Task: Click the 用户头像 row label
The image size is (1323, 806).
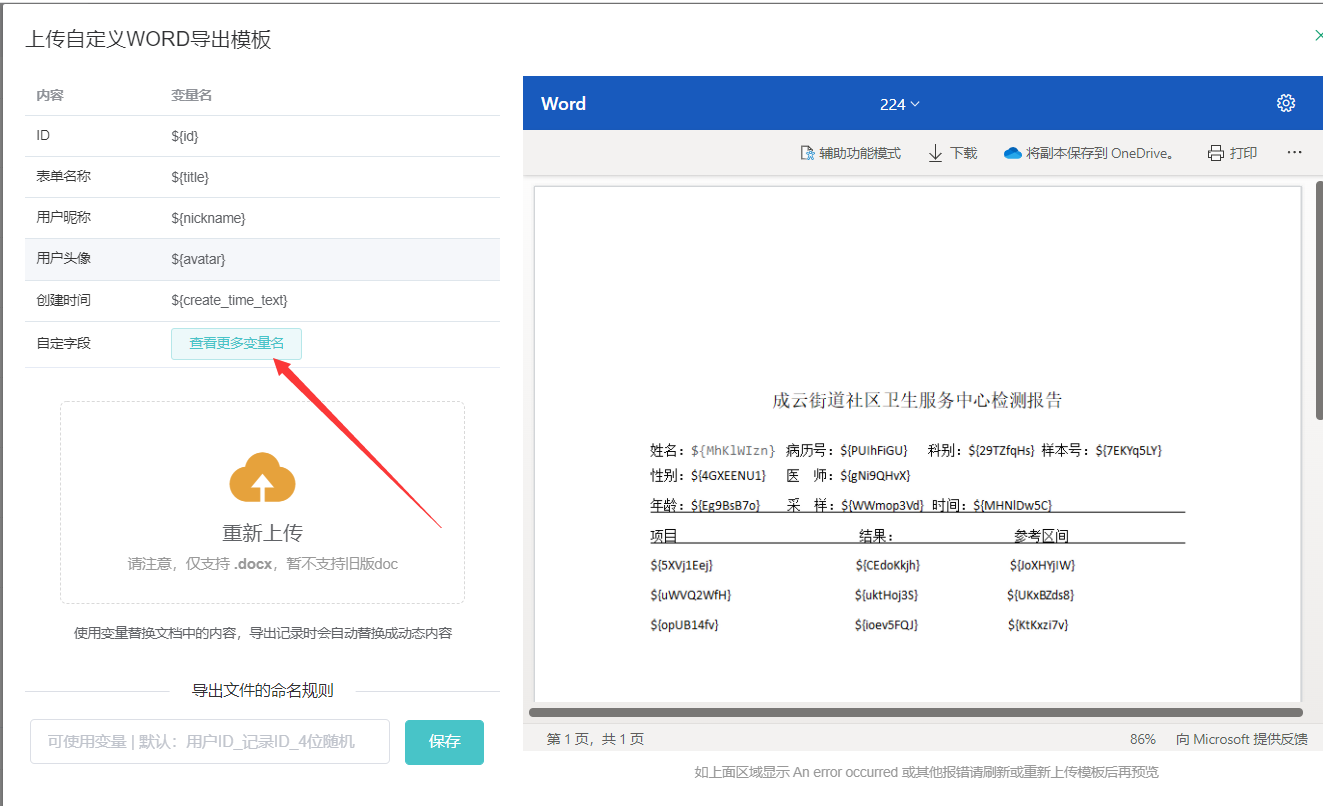Action: coord(63,258)
